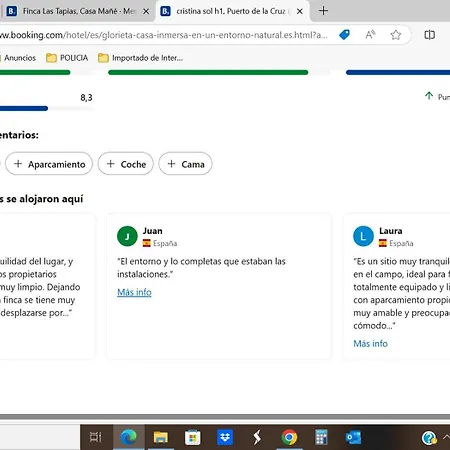450x450 pixels.
Task: Add page to favorites star
Action: pyautogui.click(x=396, y=35)
